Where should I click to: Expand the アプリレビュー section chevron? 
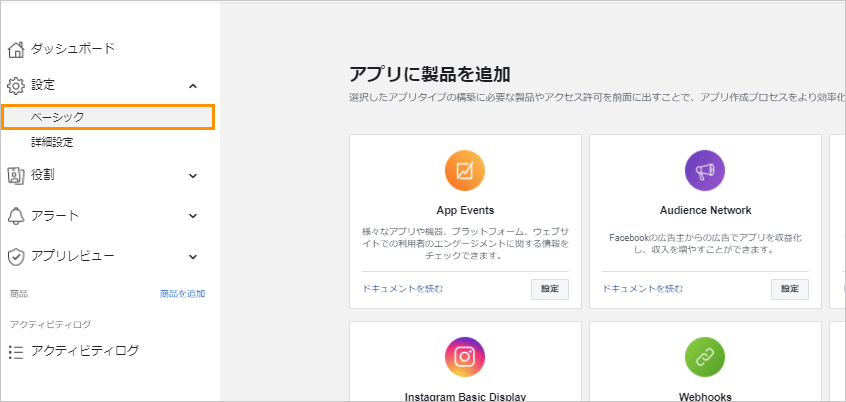[193, 257]
